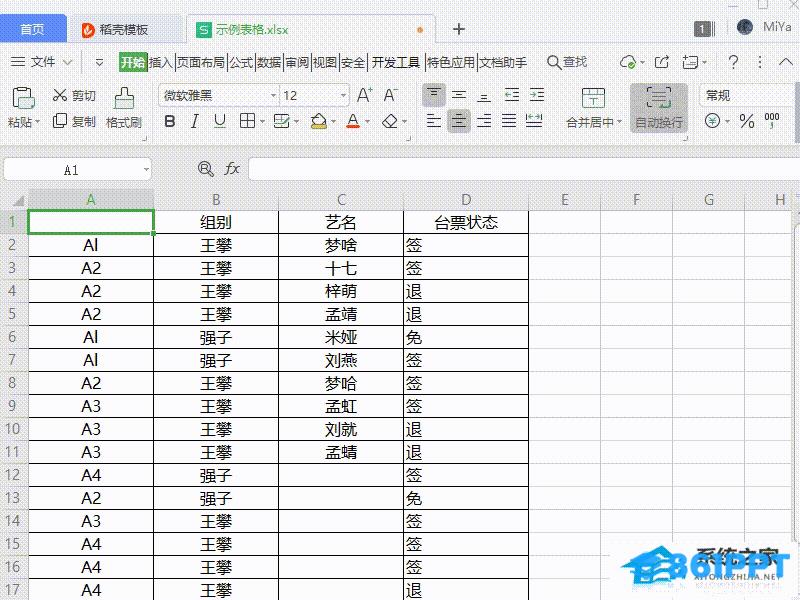Collapse the ribbon with the chevron
Image resolution: width=800 pixels, height=600 pixels.
(x=786, y=62)
